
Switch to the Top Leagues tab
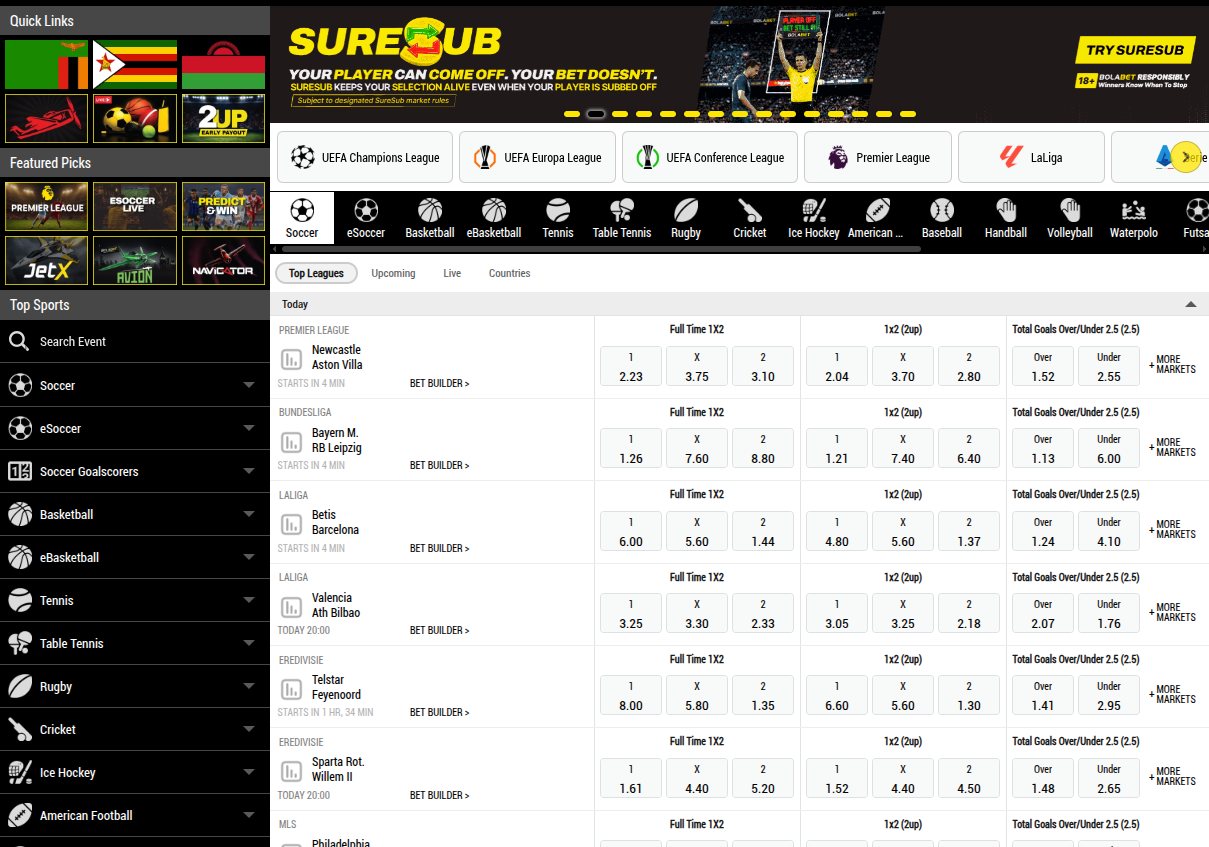[316, 273]
